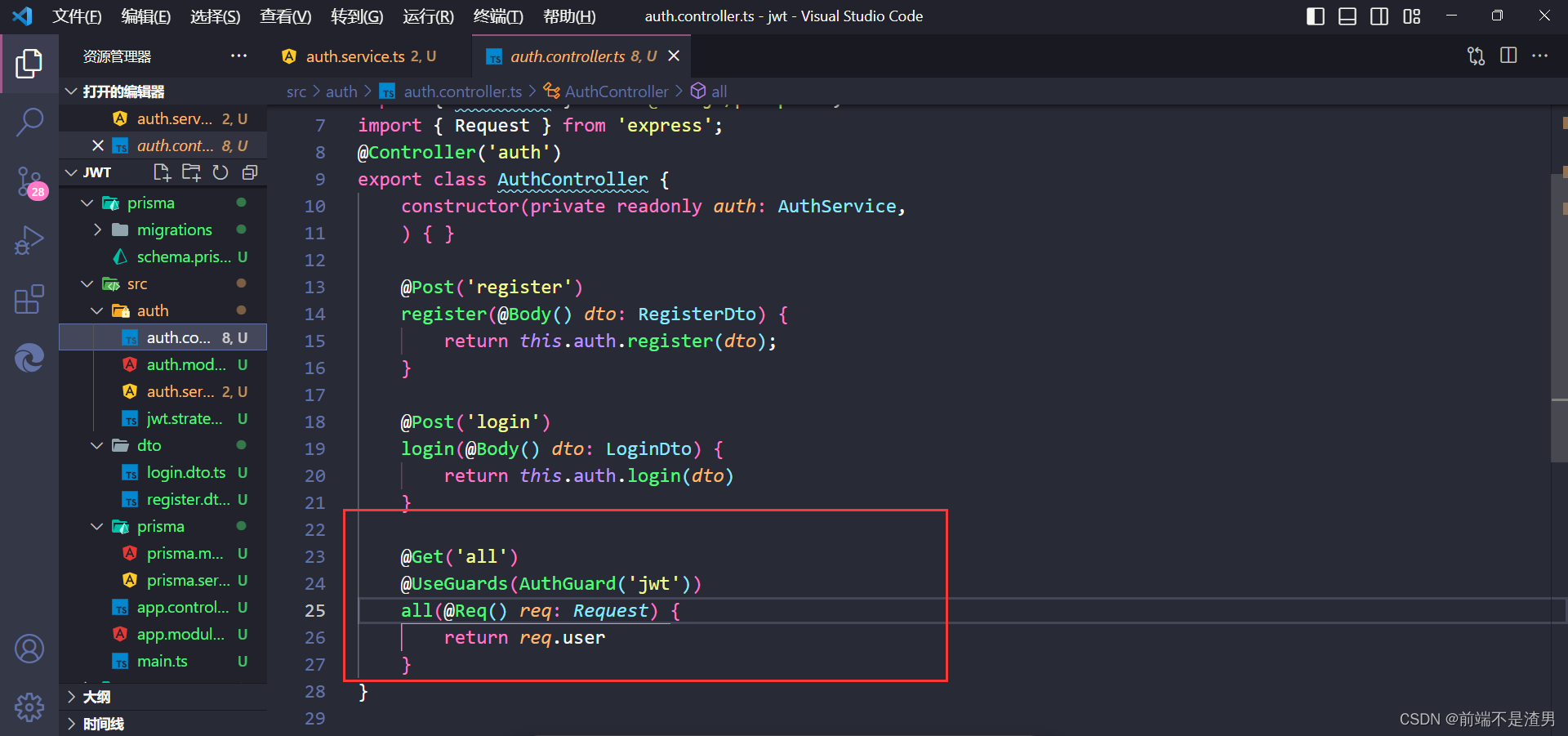1568x736 pixels.
Task: Open the 终端 menu
Action: pos(497,16)
